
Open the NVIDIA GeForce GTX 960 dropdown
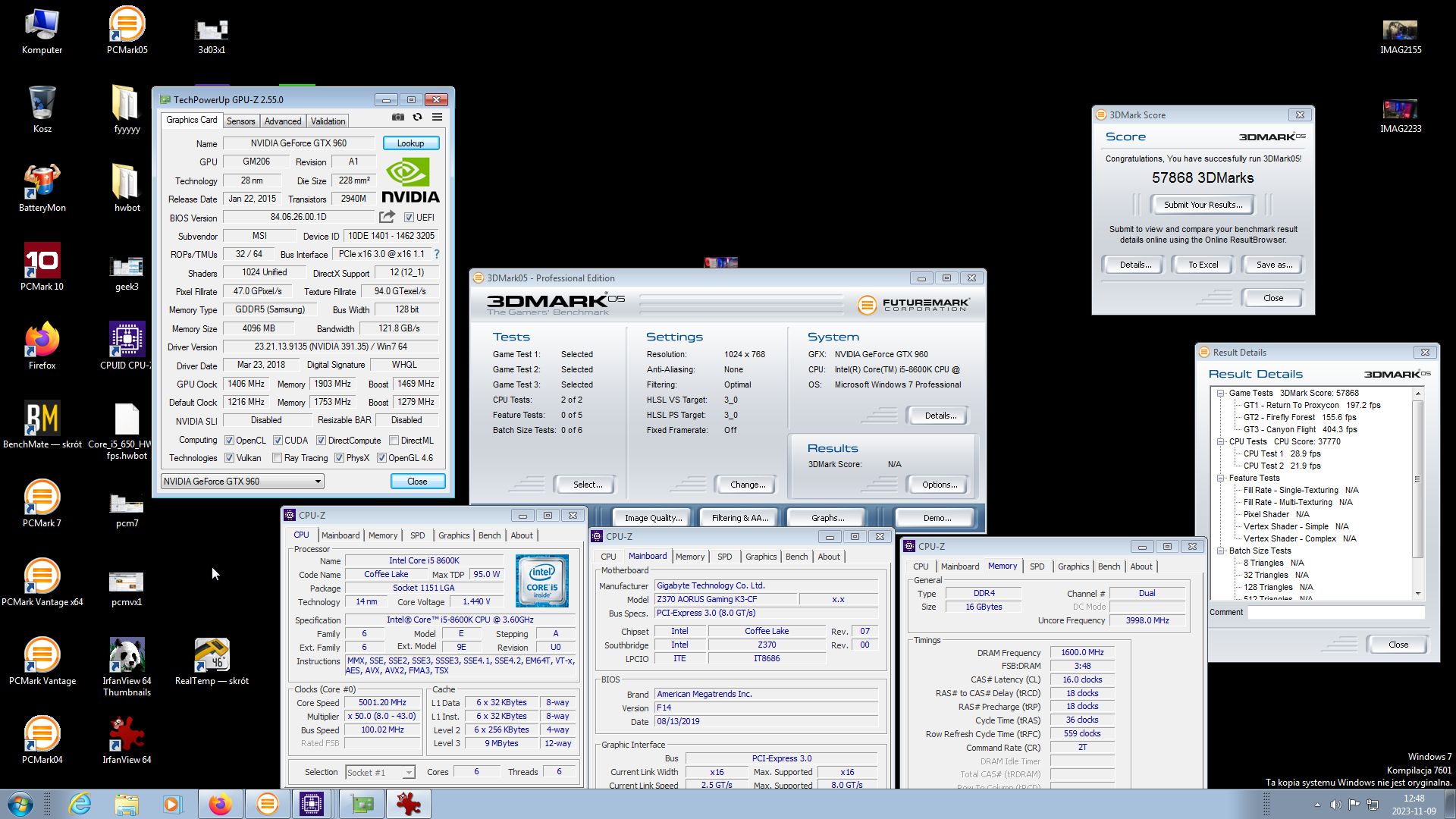[243, 482]
